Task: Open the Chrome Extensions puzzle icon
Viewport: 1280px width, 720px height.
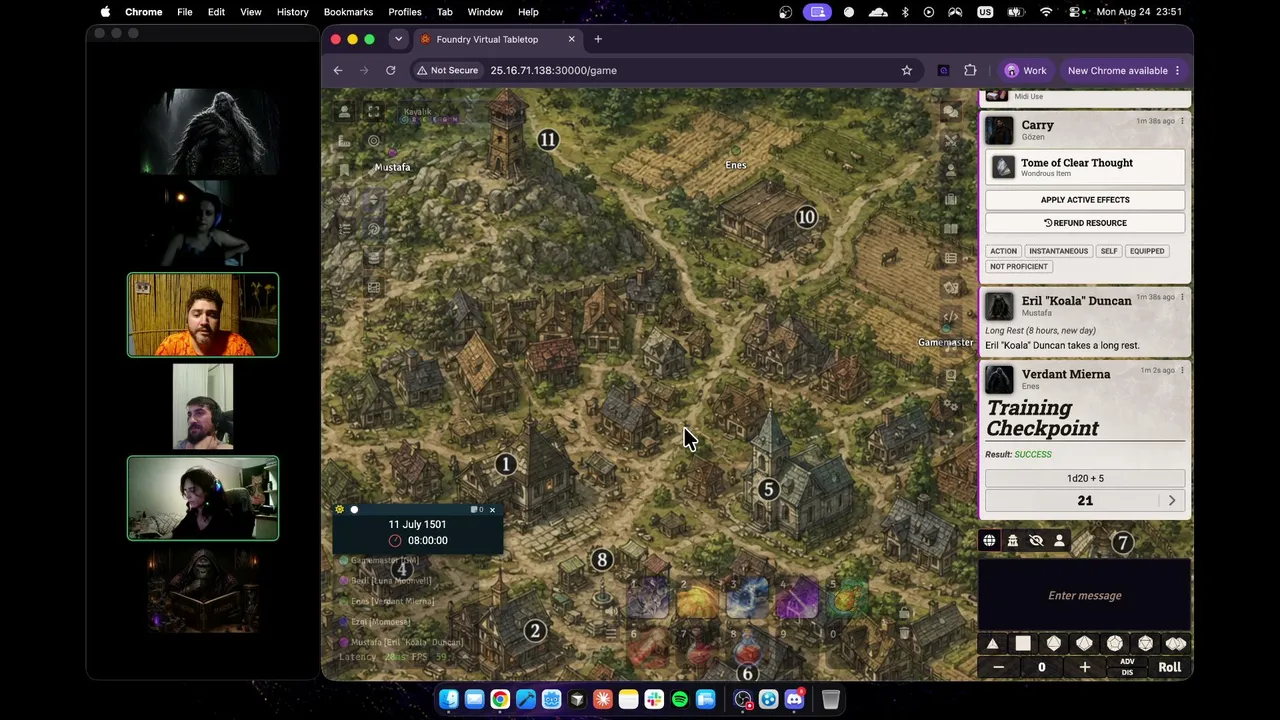Action: [970, 70]
